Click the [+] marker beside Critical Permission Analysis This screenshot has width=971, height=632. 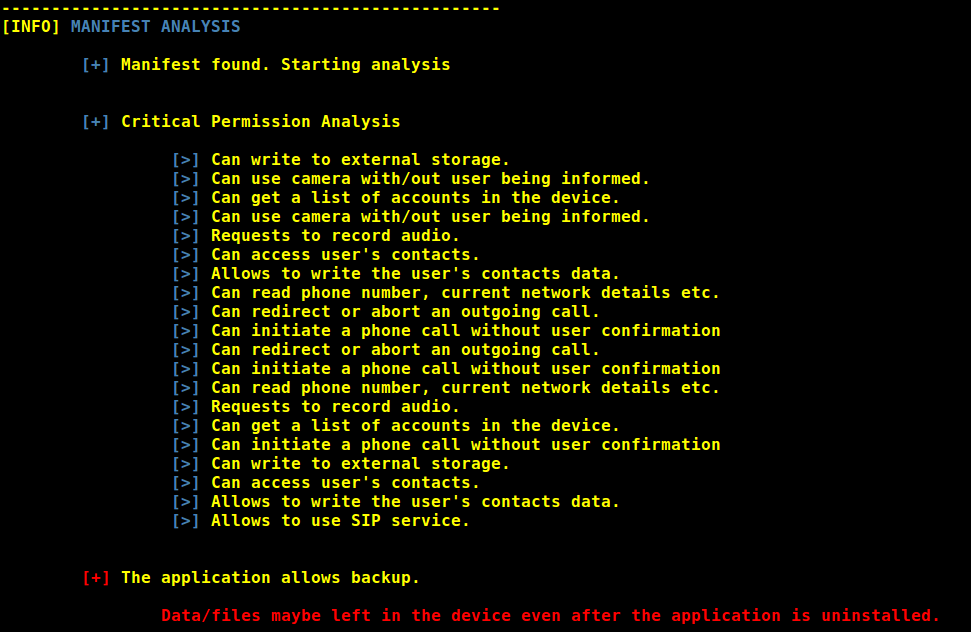point(95,122)
